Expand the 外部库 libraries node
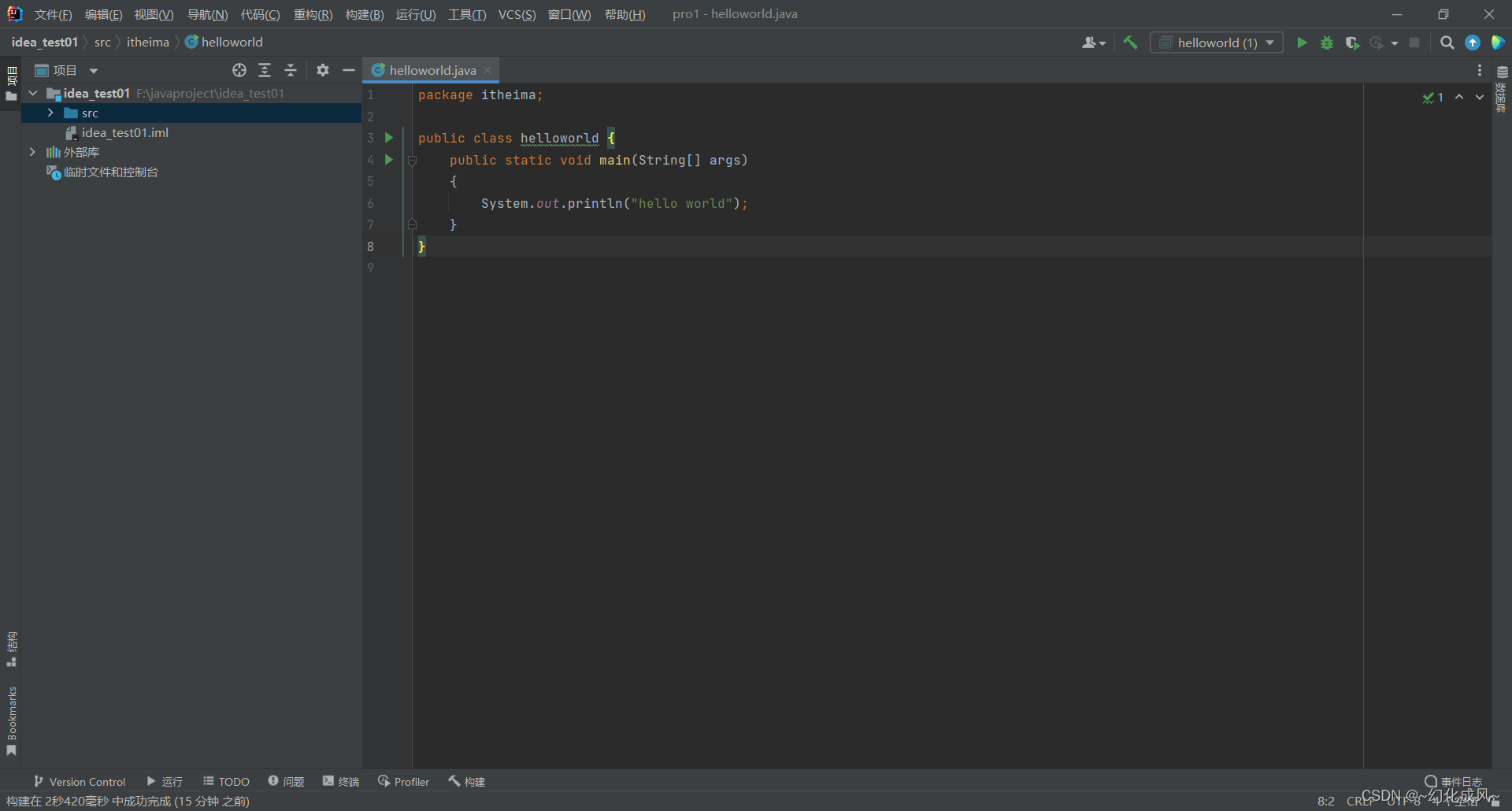Screen dimensions: 1512x811 tap(32, 152)
